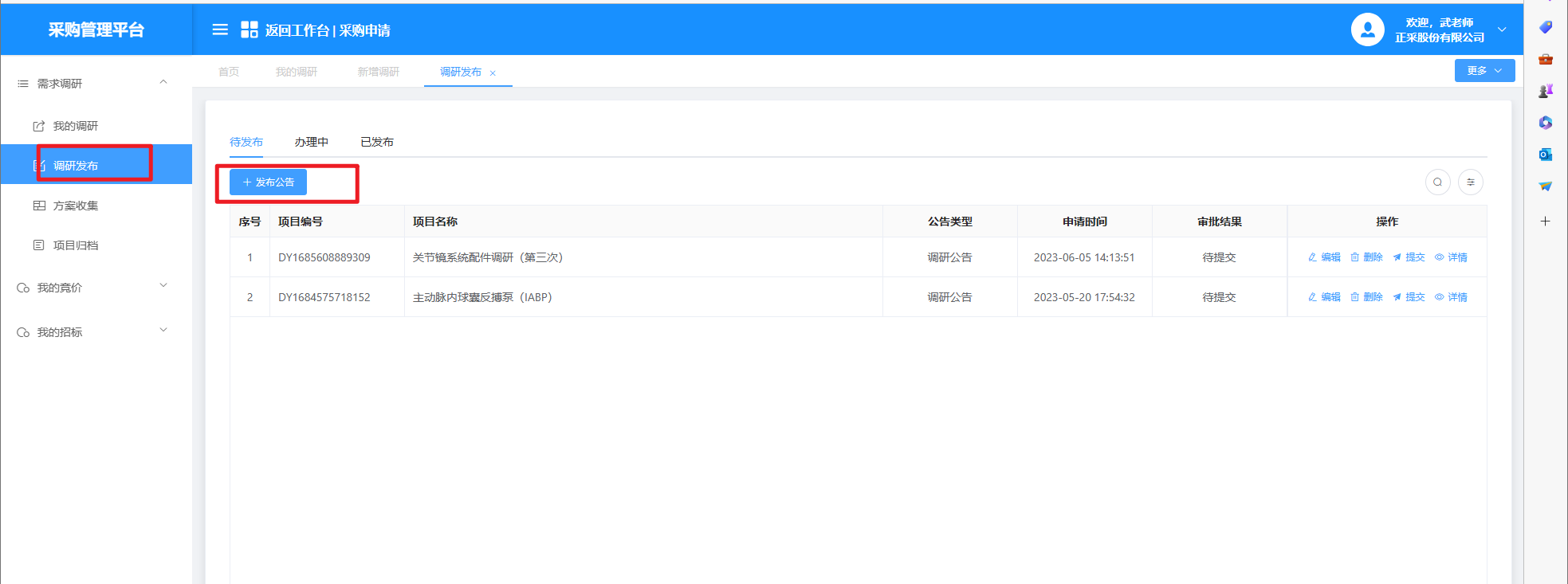Click the hamburger menu collapse icon
This screenshot has width=1568, height=584.
click(x=220, y=30)
